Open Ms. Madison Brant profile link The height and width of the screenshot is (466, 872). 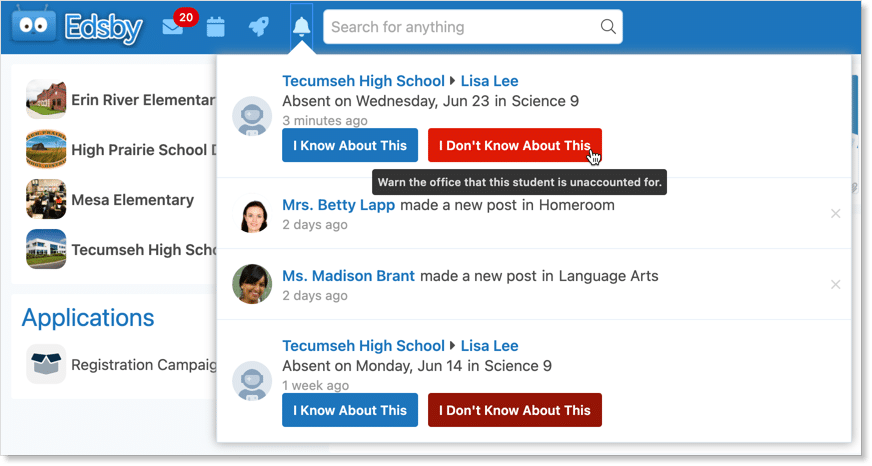[348, 276]
